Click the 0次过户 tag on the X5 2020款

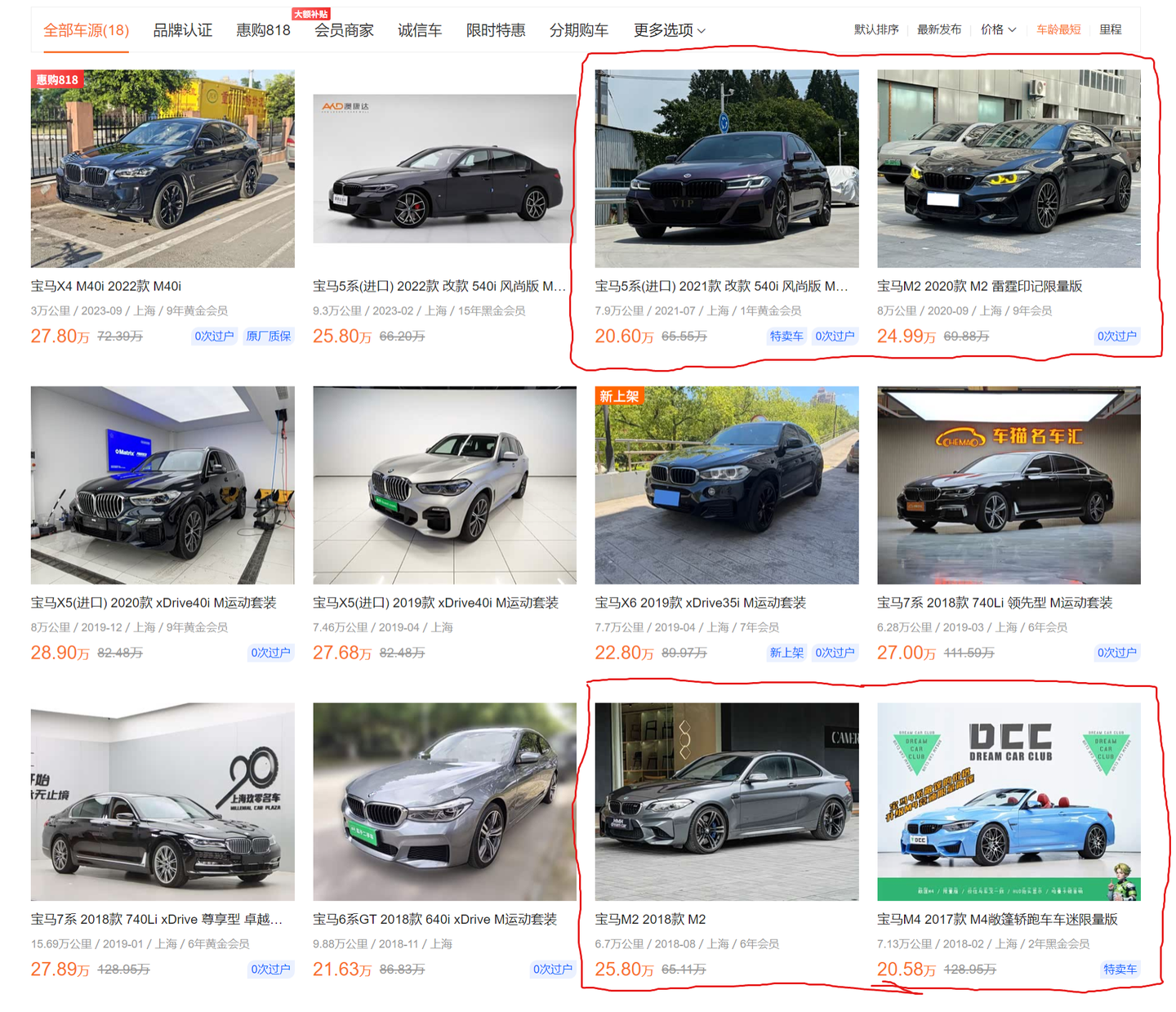[271, 653]
